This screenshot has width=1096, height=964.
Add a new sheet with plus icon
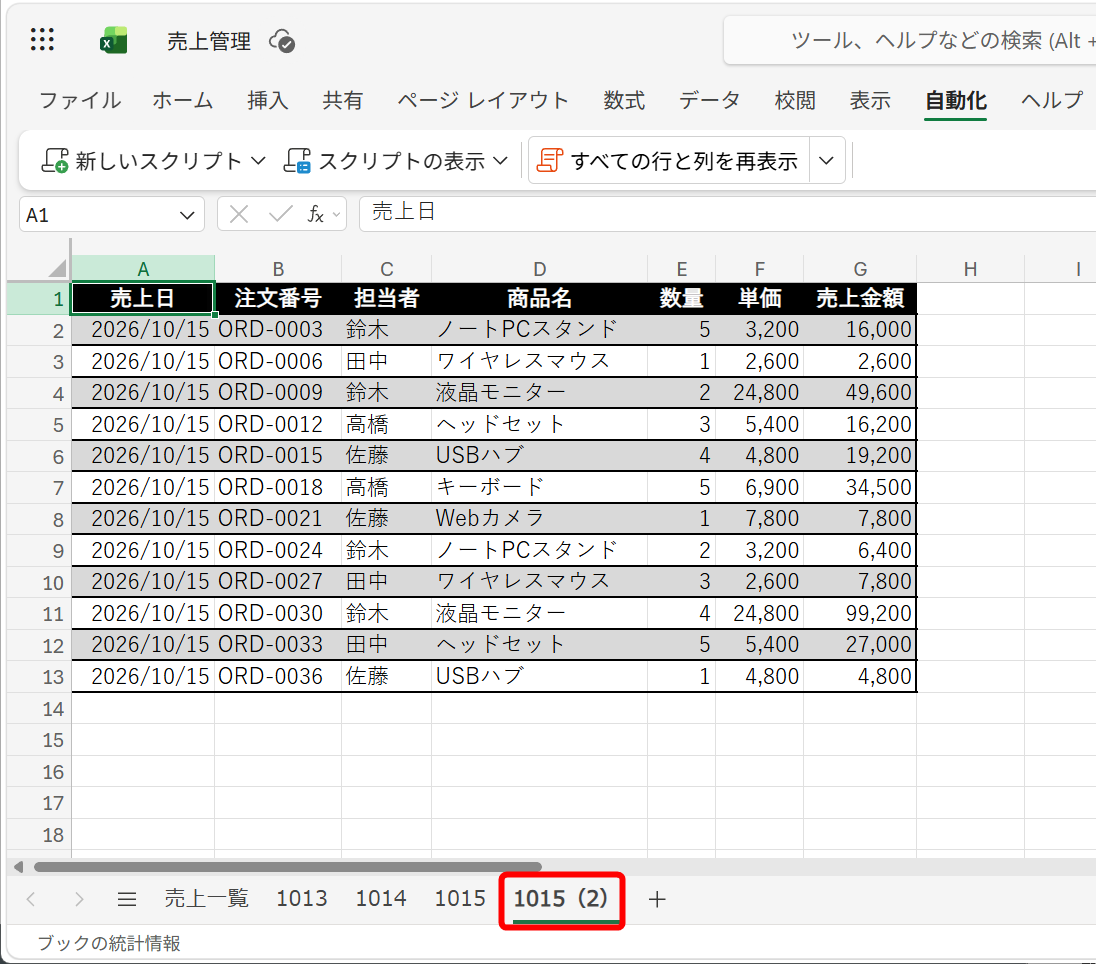(656, 899)
